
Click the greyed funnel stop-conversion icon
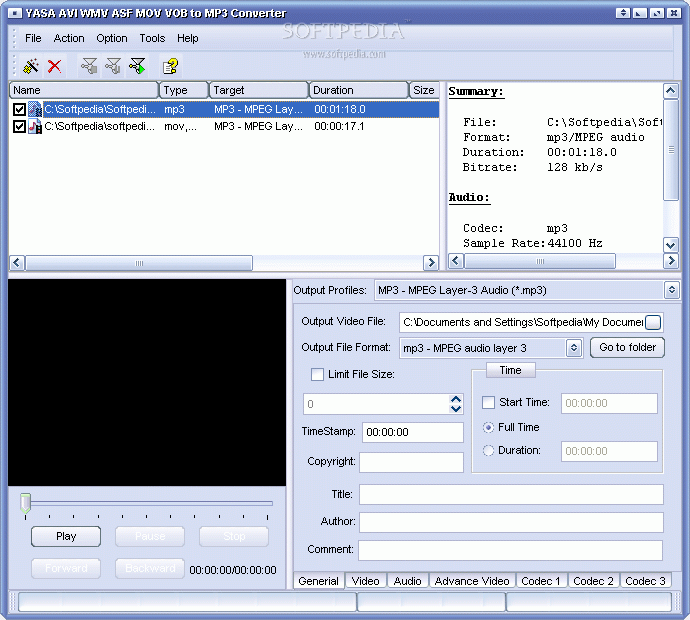click(89, 66)
